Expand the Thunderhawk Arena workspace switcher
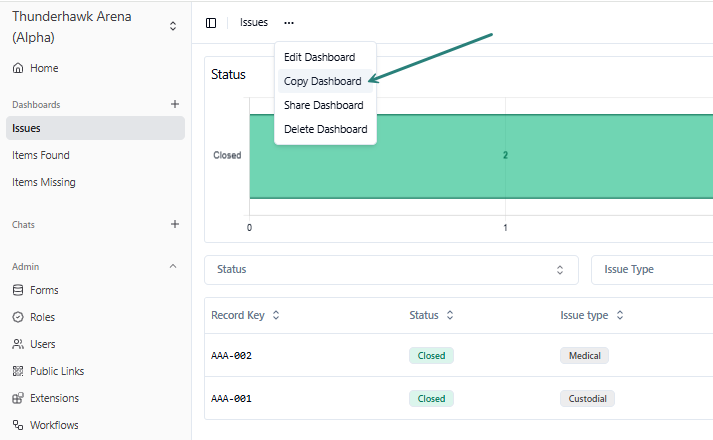This screenshot has height=440, width=713. 173,26
